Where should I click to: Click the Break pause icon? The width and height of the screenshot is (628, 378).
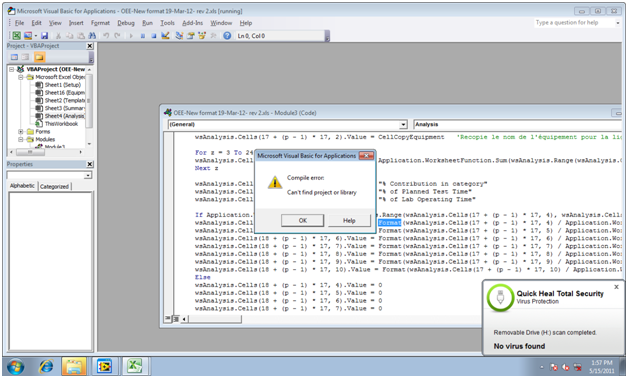143,36
